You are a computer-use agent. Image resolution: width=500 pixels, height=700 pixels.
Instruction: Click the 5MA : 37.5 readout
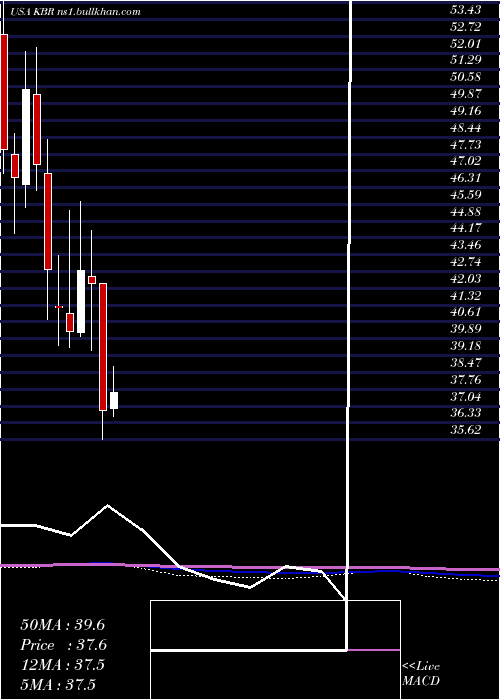pos(58,685)
